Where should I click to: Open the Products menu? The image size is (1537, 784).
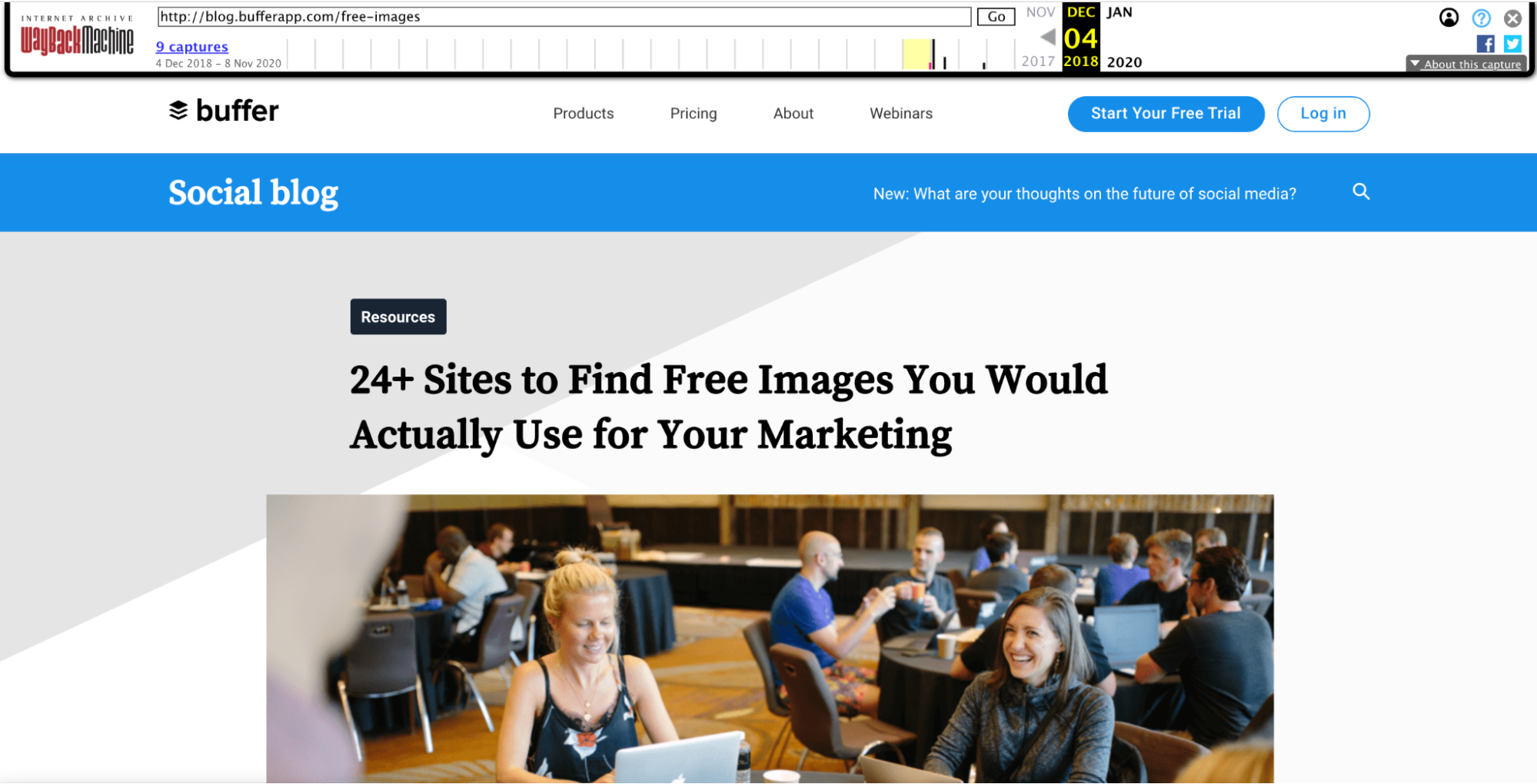(583, 114)
